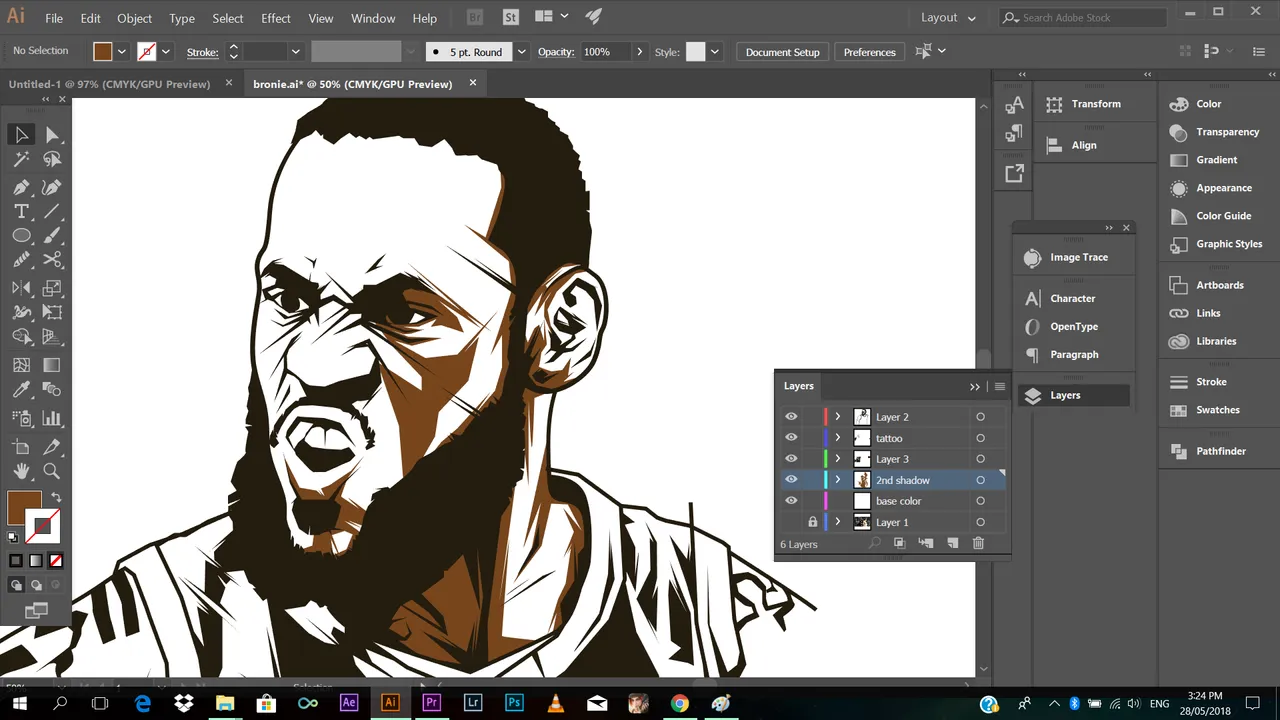The height and width of the screenshot is (720, 1280).
Task: Select the Paintbrush tool
Action: [x=52, y=236]
